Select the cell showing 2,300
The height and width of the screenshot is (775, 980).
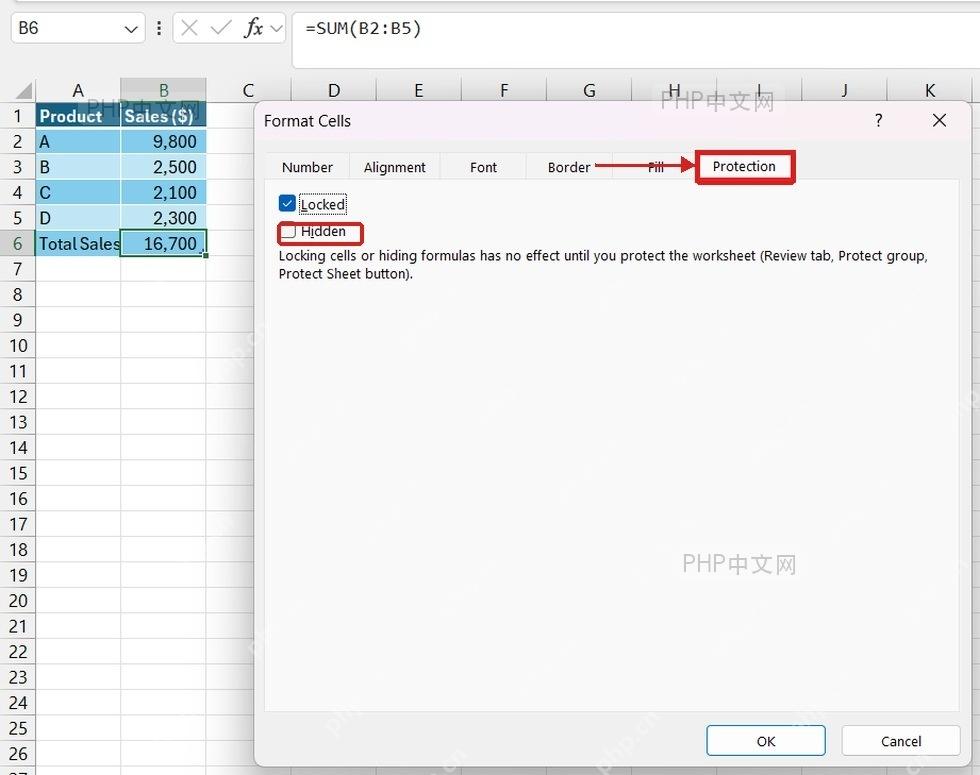coord(163,218)
